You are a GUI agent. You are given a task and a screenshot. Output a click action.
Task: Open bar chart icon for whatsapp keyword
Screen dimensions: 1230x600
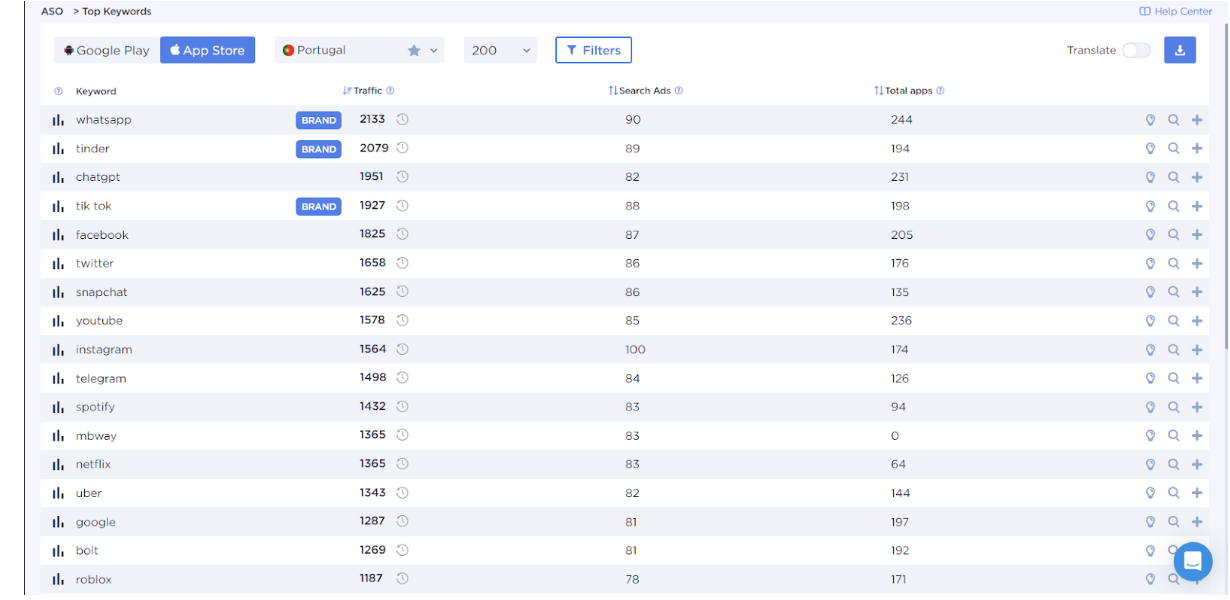[x=58, y=120]
